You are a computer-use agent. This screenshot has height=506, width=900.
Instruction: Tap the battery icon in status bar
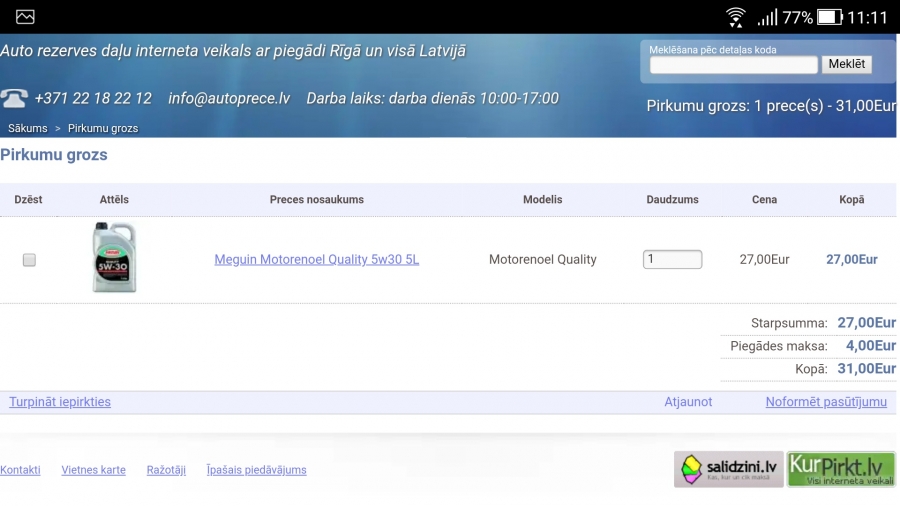pos(829,17)
